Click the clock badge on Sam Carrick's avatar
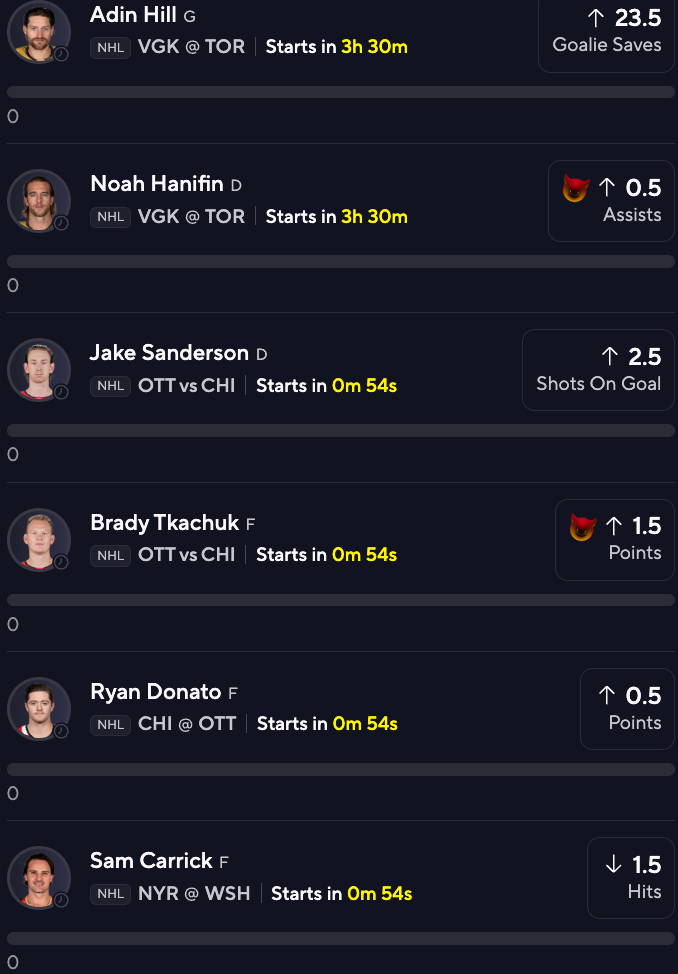Image resolution: width=678 pixels, height=974 pixels. tap(61, 899)
